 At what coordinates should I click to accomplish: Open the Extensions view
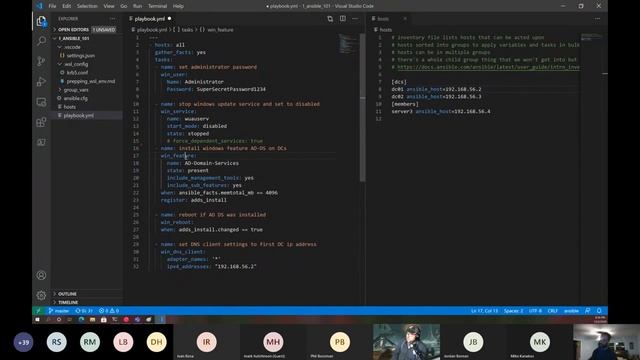[x=41, y=122]
